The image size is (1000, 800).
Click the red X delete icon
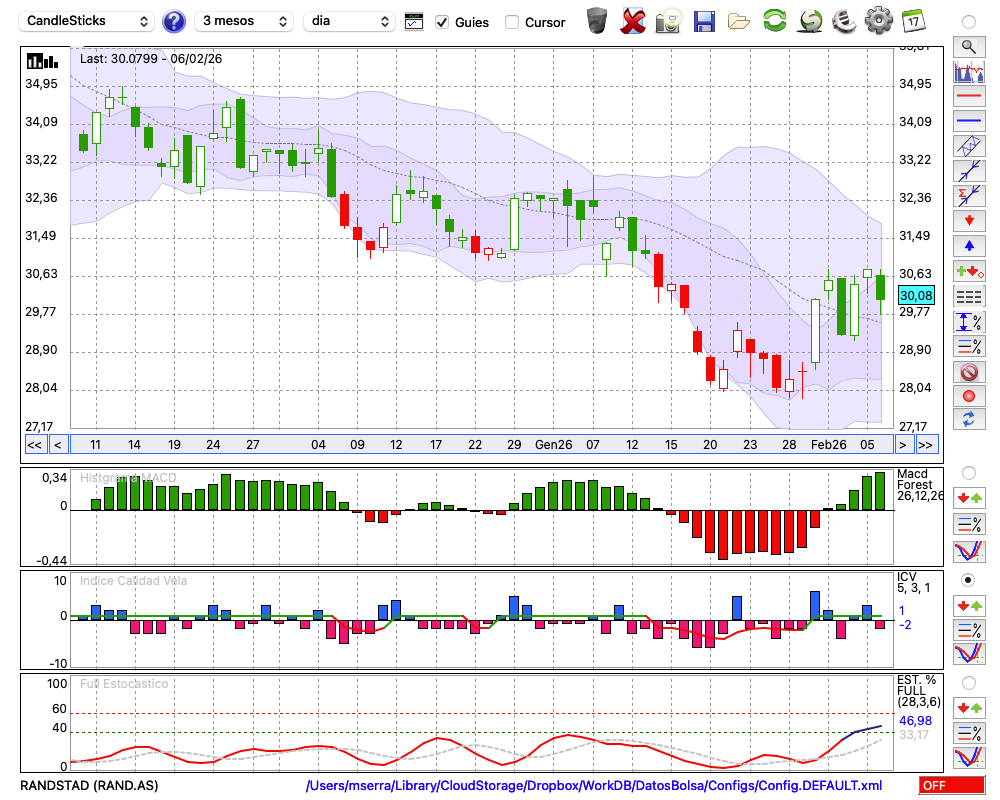coord(633,21)
